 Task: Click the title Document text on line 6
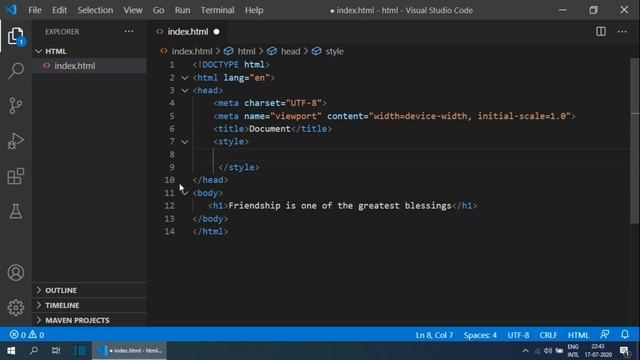269,129
